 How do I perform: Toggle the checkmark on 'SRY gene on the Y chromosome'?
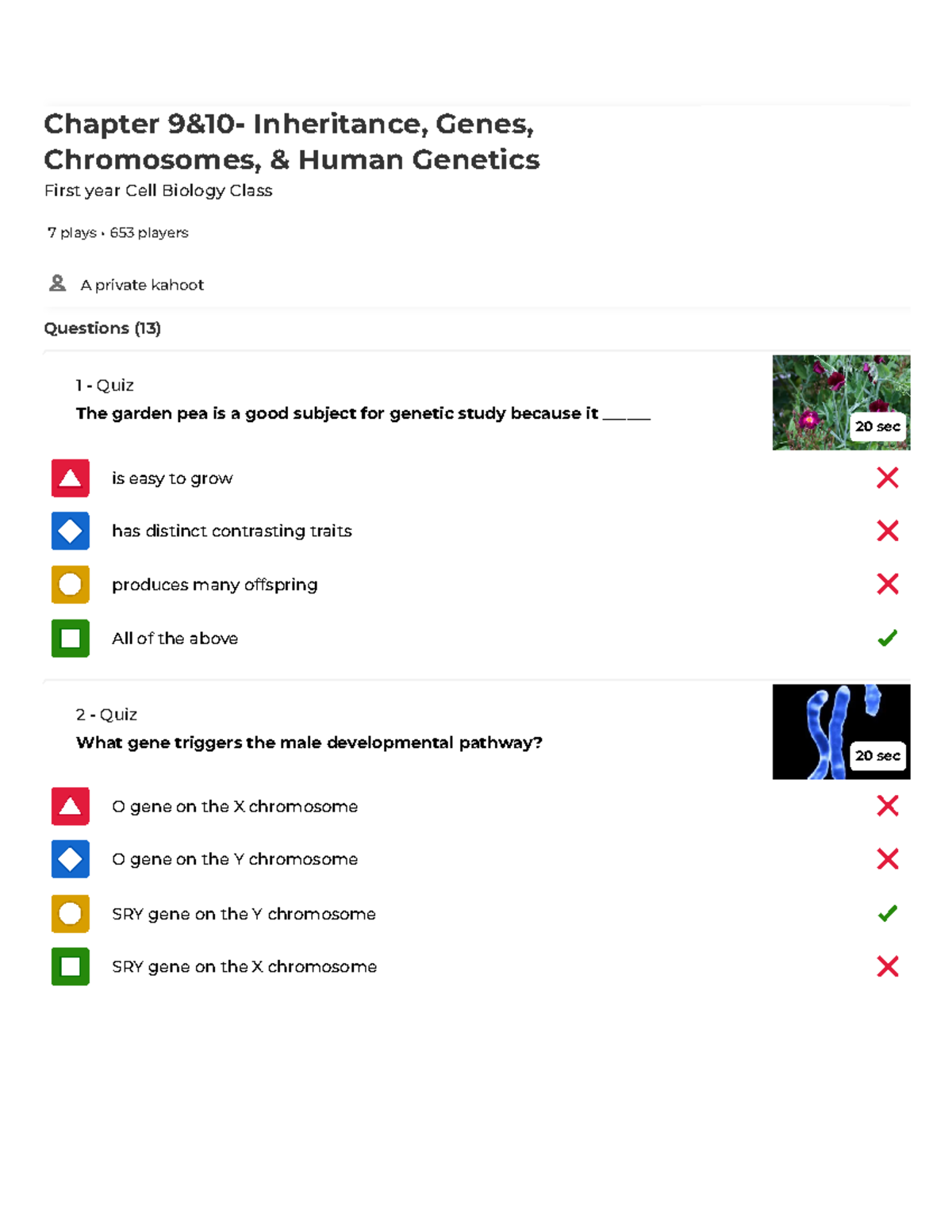pyautogui.click(x=888, y=914)
